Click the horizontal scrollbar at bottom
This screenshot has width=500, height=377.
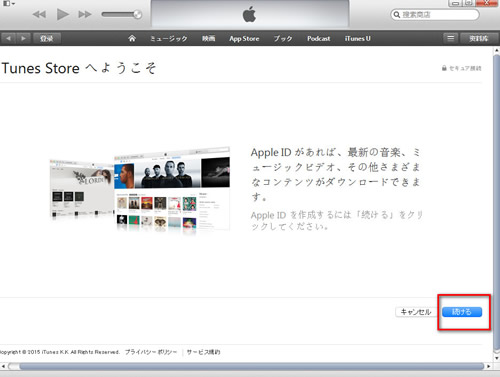point(247,366)
